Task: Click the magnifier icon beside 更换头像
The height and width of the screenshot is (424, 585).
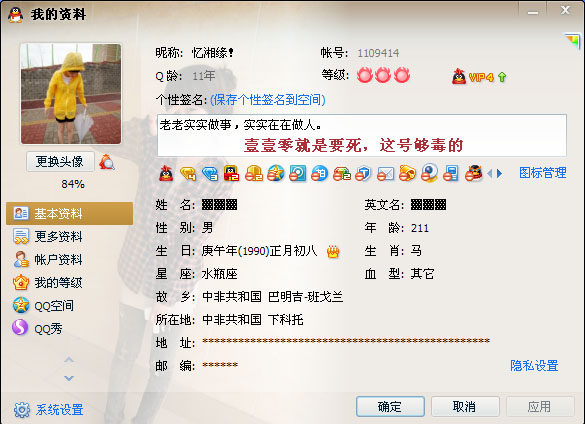Action: 107,162
